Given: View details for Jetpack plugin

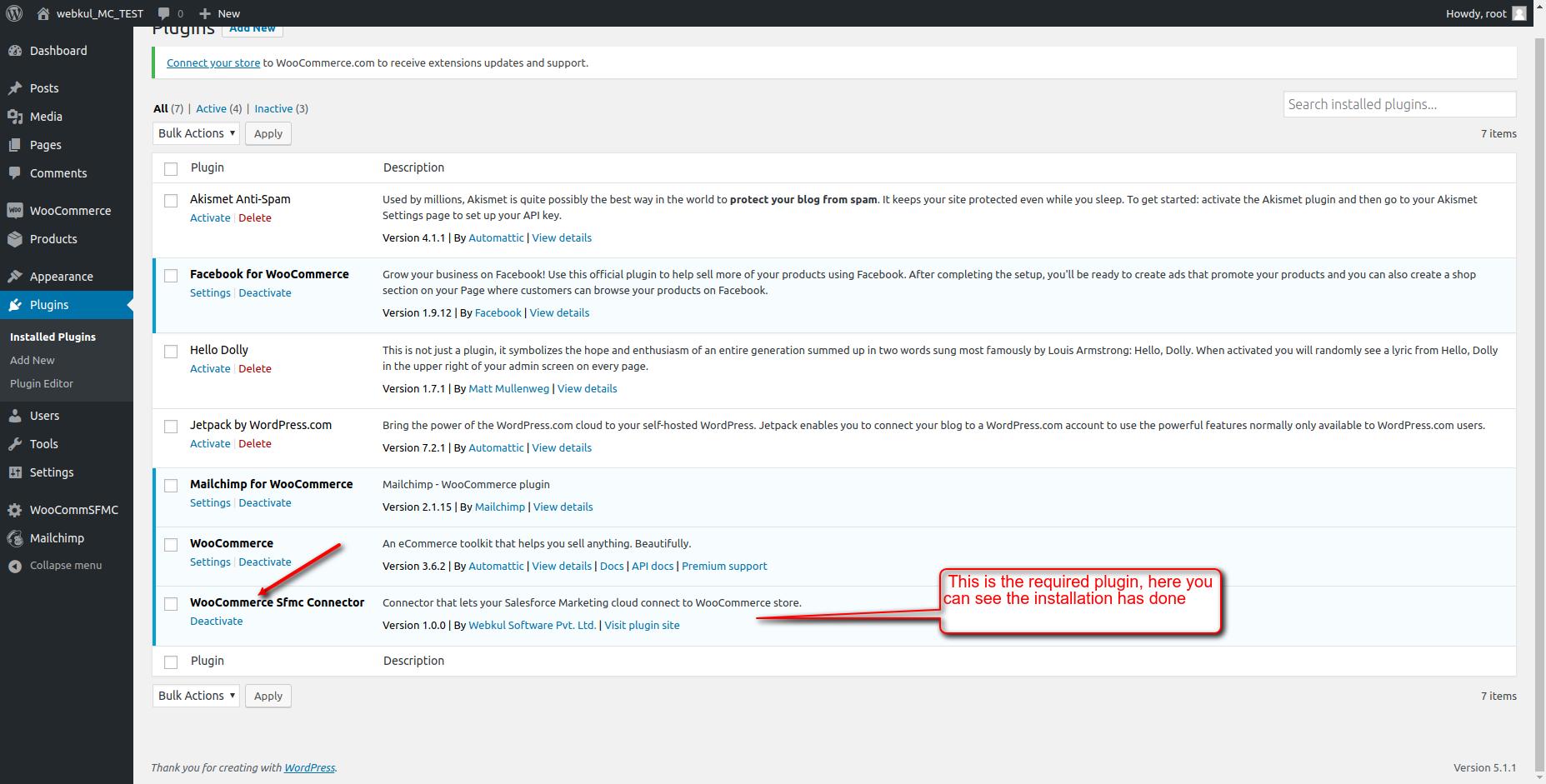Looking at the screenshot, I should click(562, 447).
